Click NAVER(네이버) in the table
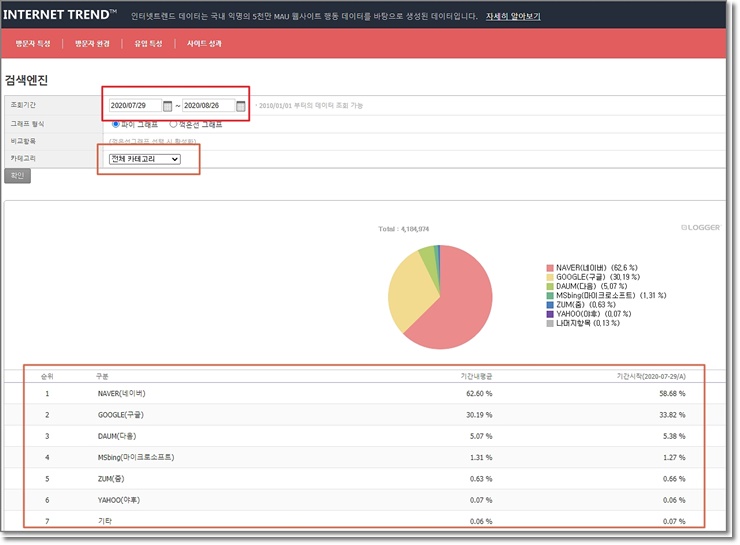 (121, 394)
